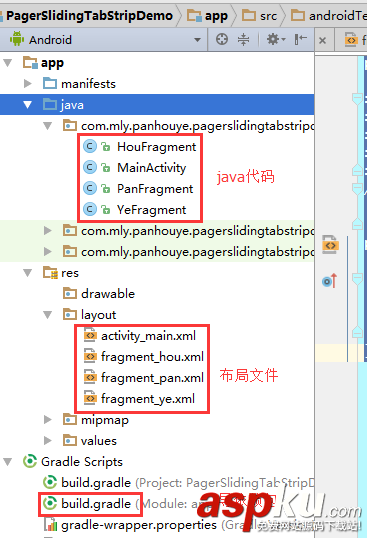Open gradle-wrapper.properties file

pyautogui.click(x=139, y=525)
